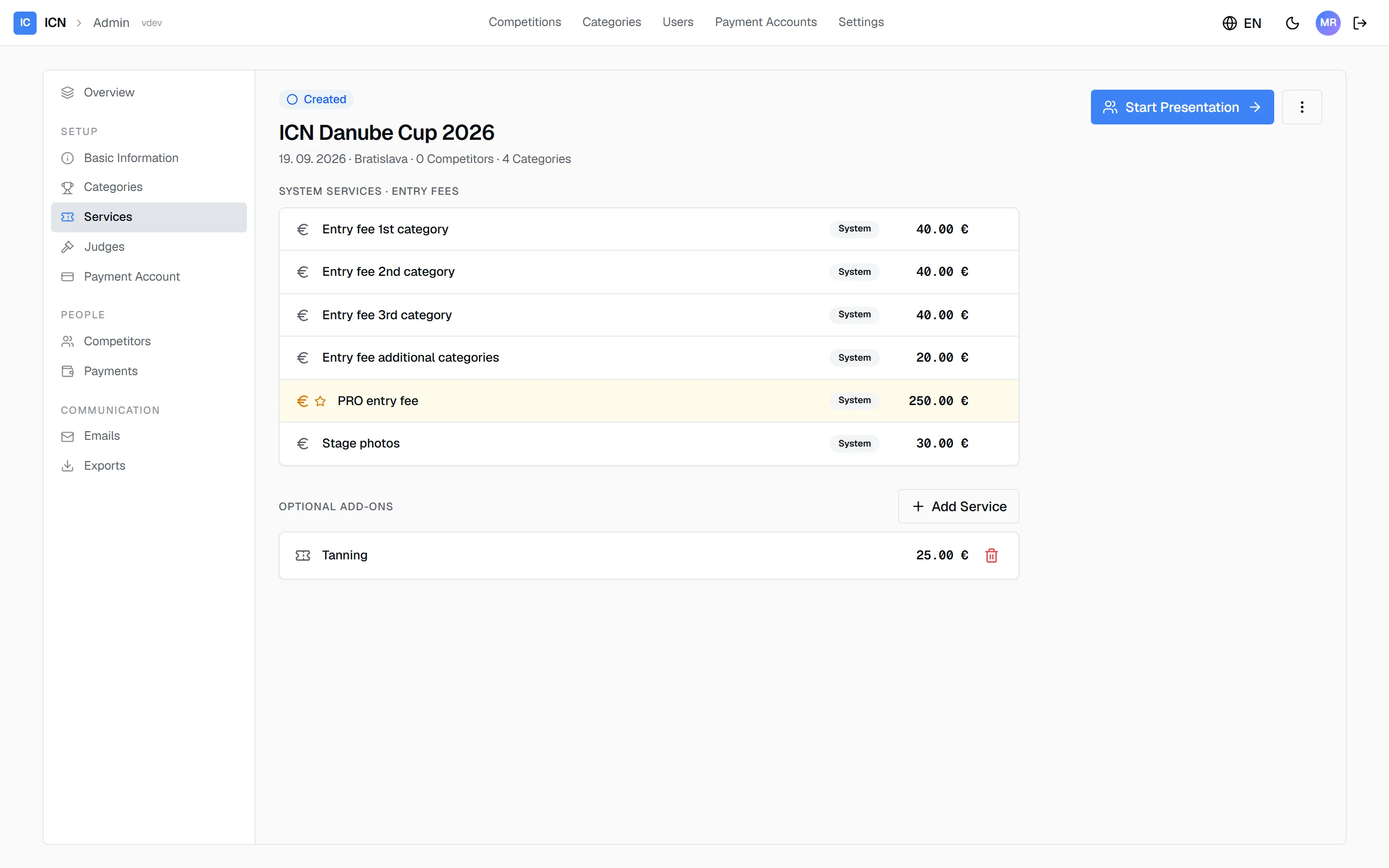
Task: Click star icon on PRO entry fee
Action: click(320, 401)
